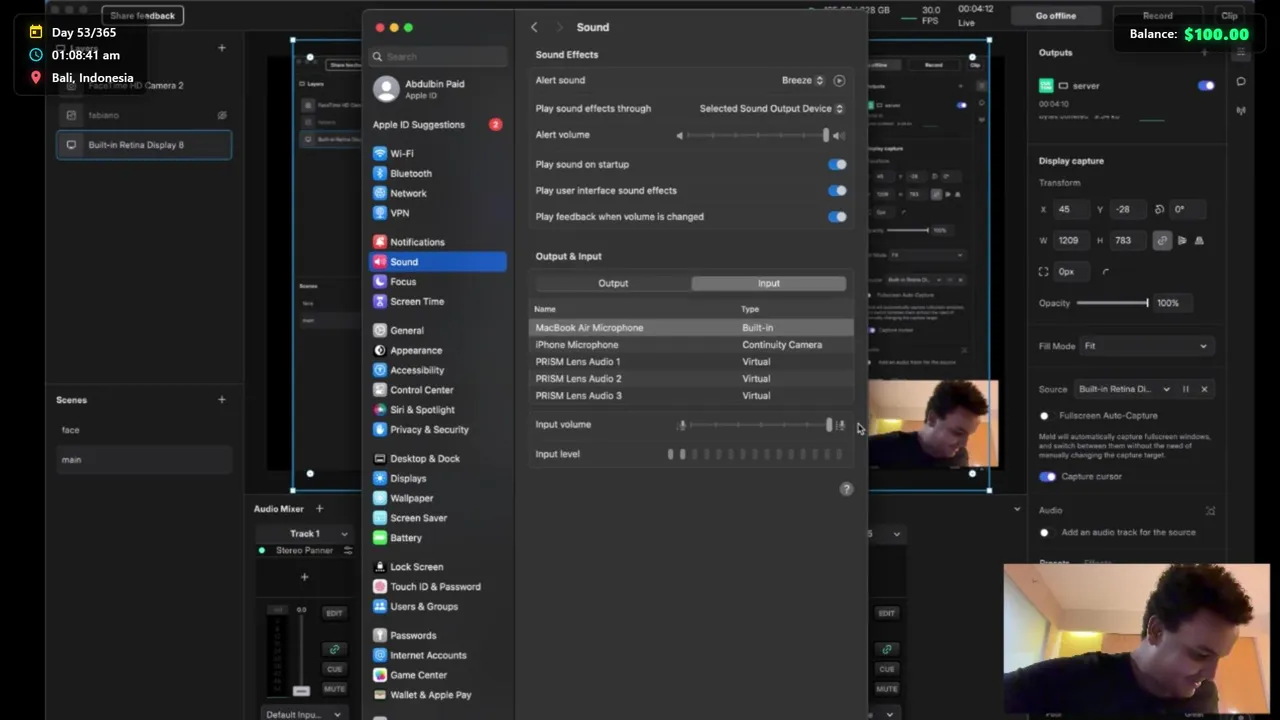This screenshot has width=1280, height=720.
Task: Select PRISM Lens Audio 1 input
Action: (691, 362)
